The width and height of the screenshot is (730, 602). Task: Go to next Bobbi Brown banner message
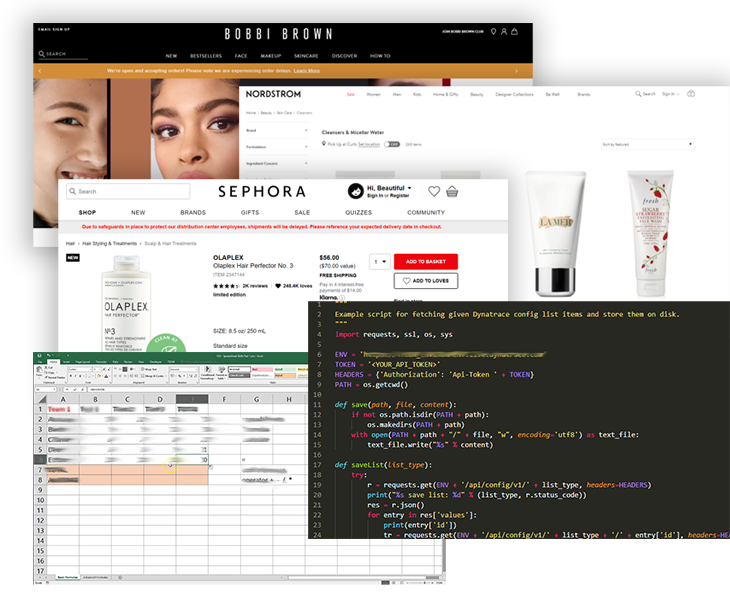(x=516, y=71)
